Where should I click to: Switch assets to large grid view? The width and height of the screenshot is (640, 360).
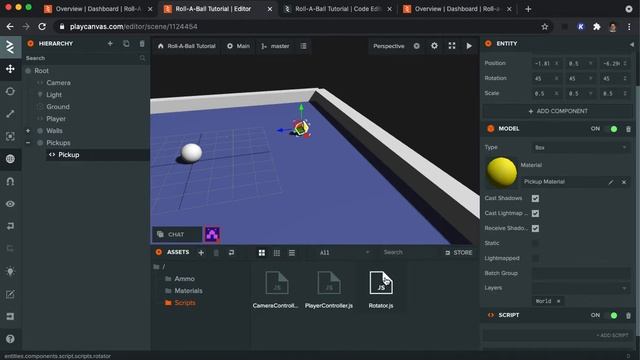point(262,253)
